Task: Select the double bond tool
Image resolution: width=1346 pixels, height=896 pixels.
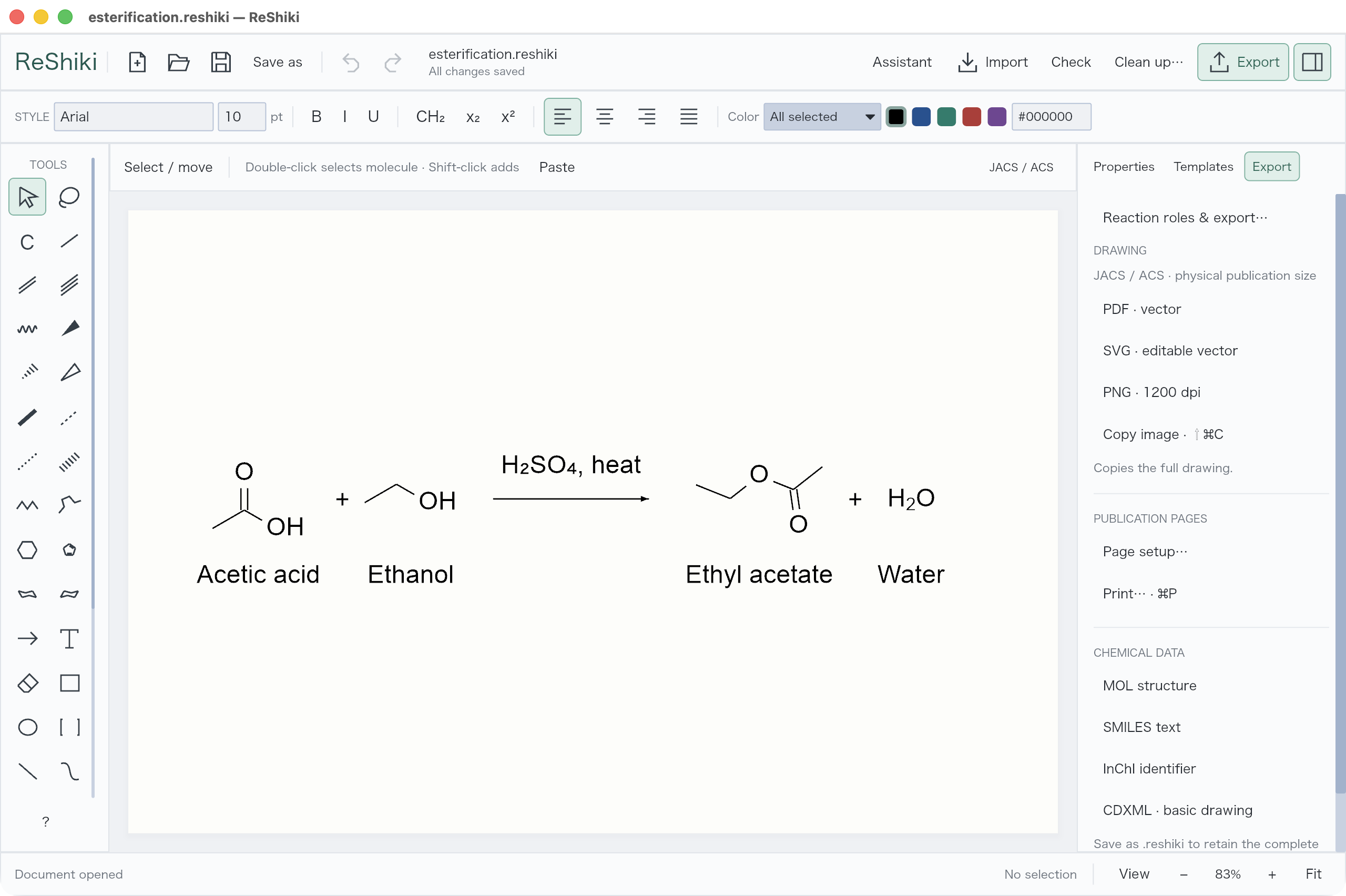Action: click(27, 284)
